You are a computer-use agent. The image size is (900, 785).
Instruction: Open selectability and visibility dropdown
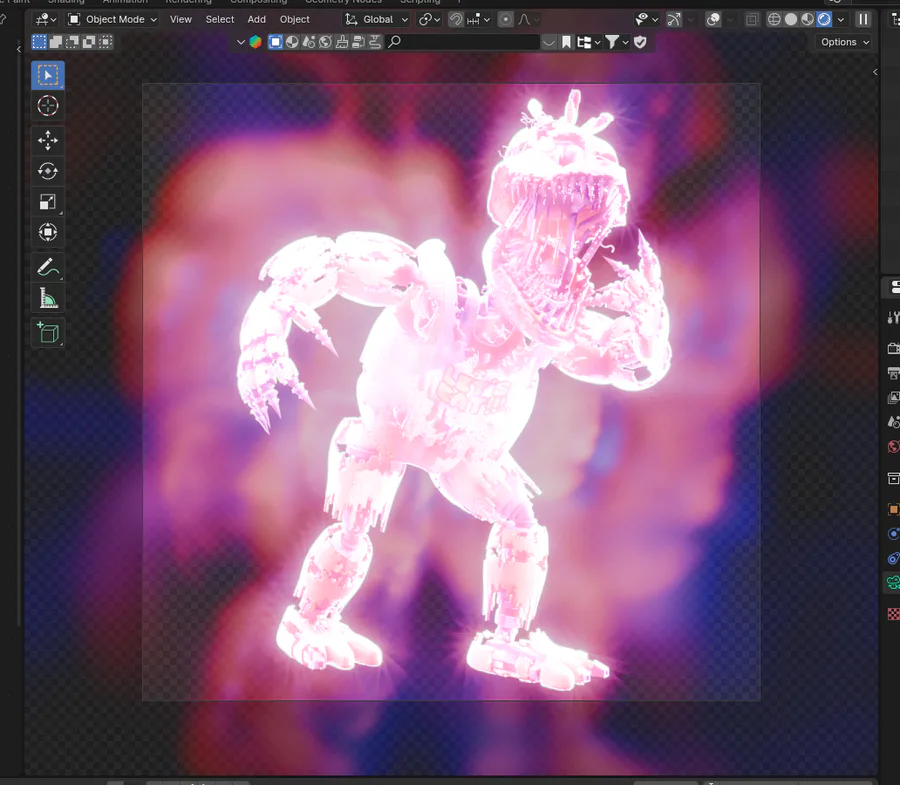coord(647,20)
